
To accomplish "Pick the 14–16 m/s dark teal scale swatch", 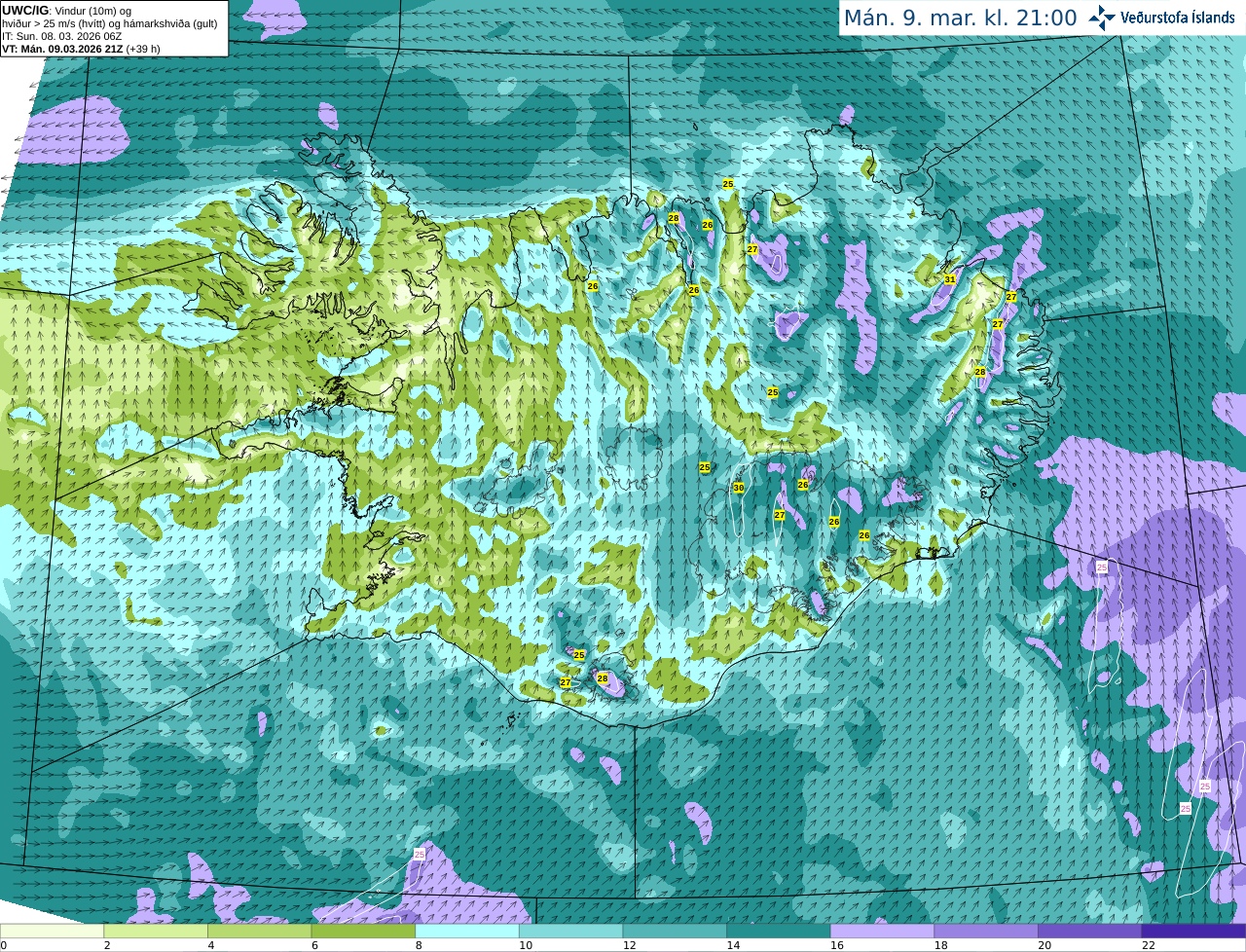I will (x=779, y=932).
